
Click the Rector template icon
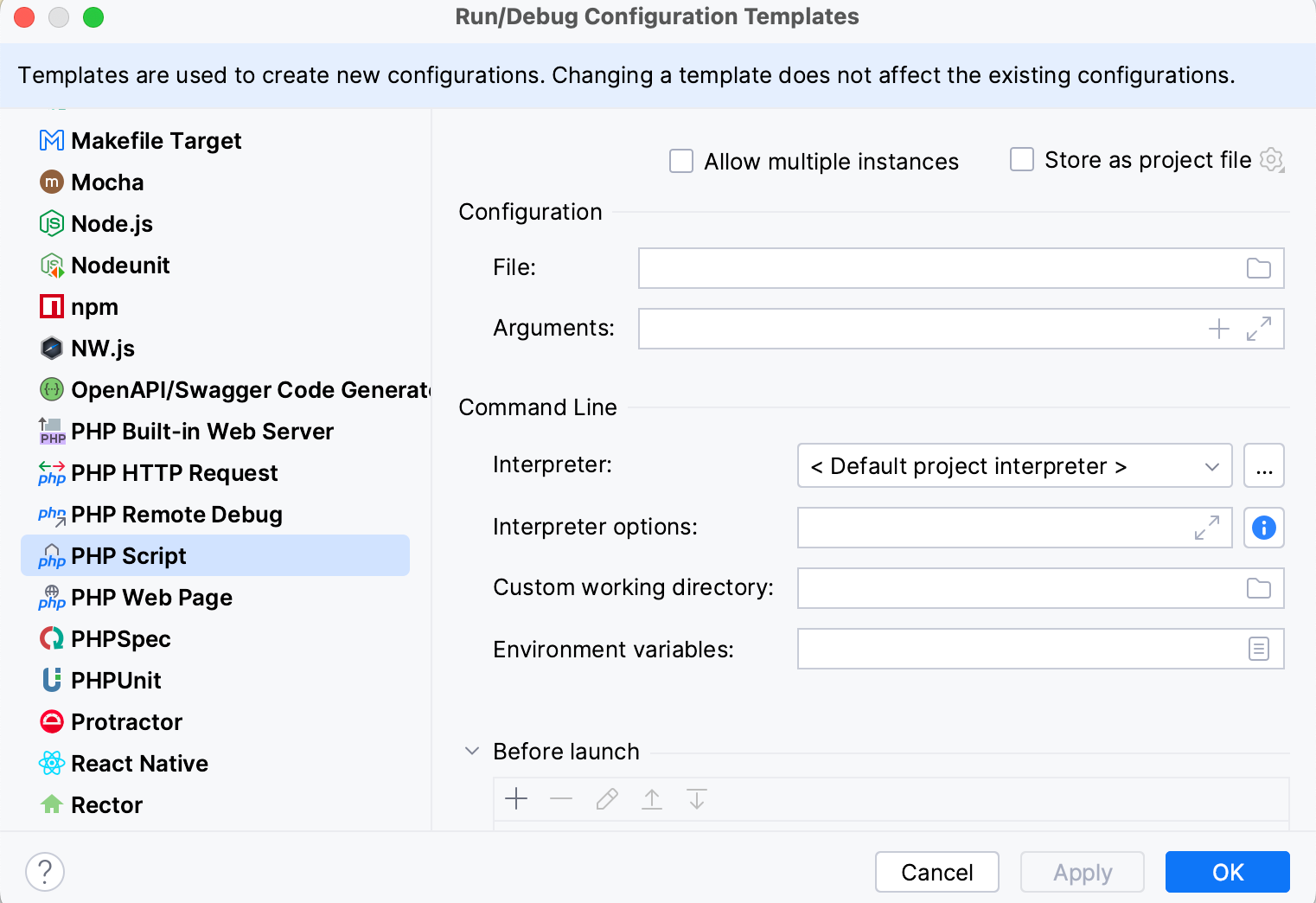(x=52, y=804)
